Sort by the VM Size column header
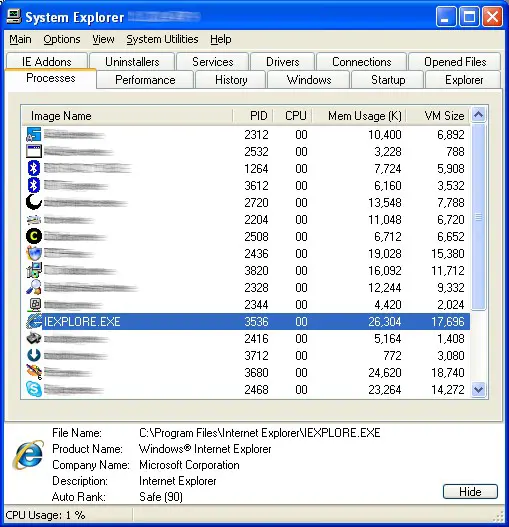This screenshot has width=509, height=527. pyautogui.click(x=438, y=116)
